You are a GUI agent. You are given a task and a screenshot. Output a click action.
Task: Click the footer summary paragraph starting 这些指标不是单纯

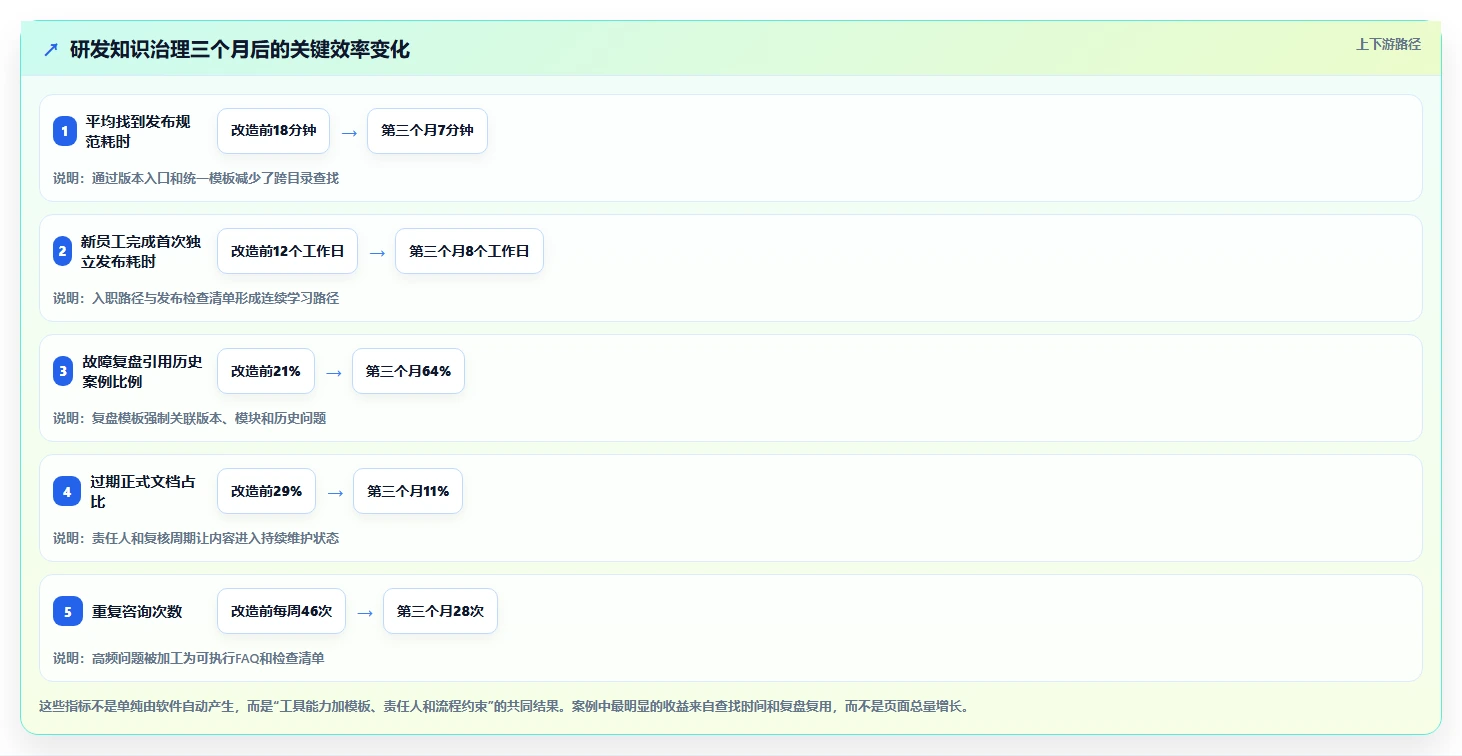click(503, 706)
